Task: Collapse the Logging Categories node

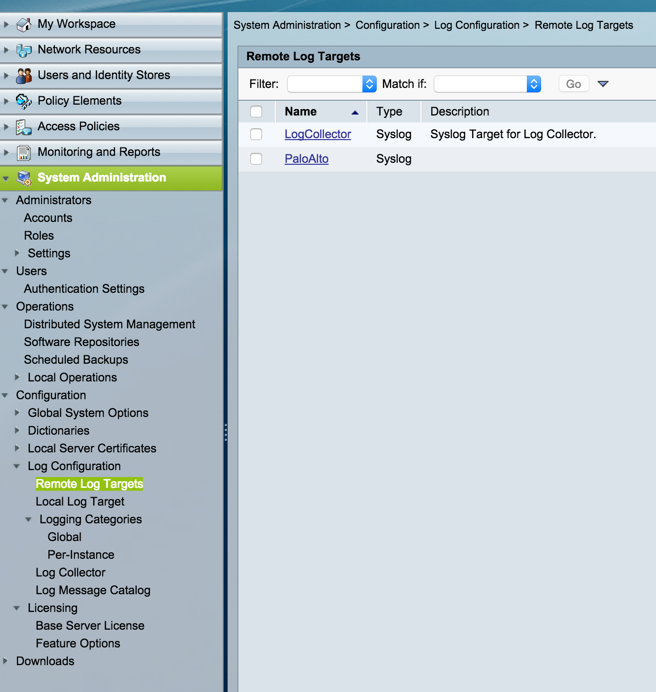Action: (x=28, y=519)
